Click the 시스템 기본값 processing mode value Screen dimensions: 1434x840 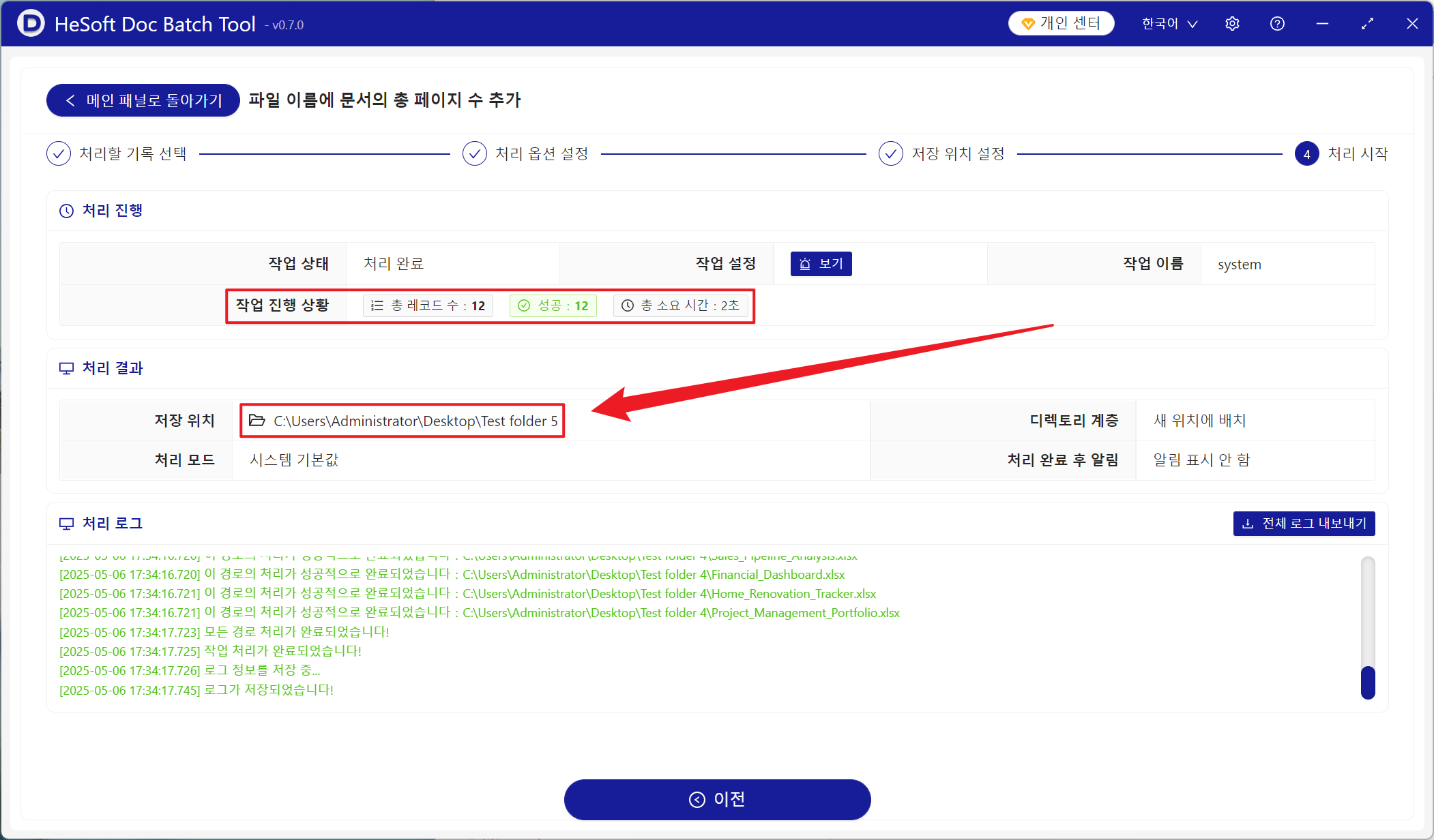click(294, 460)
